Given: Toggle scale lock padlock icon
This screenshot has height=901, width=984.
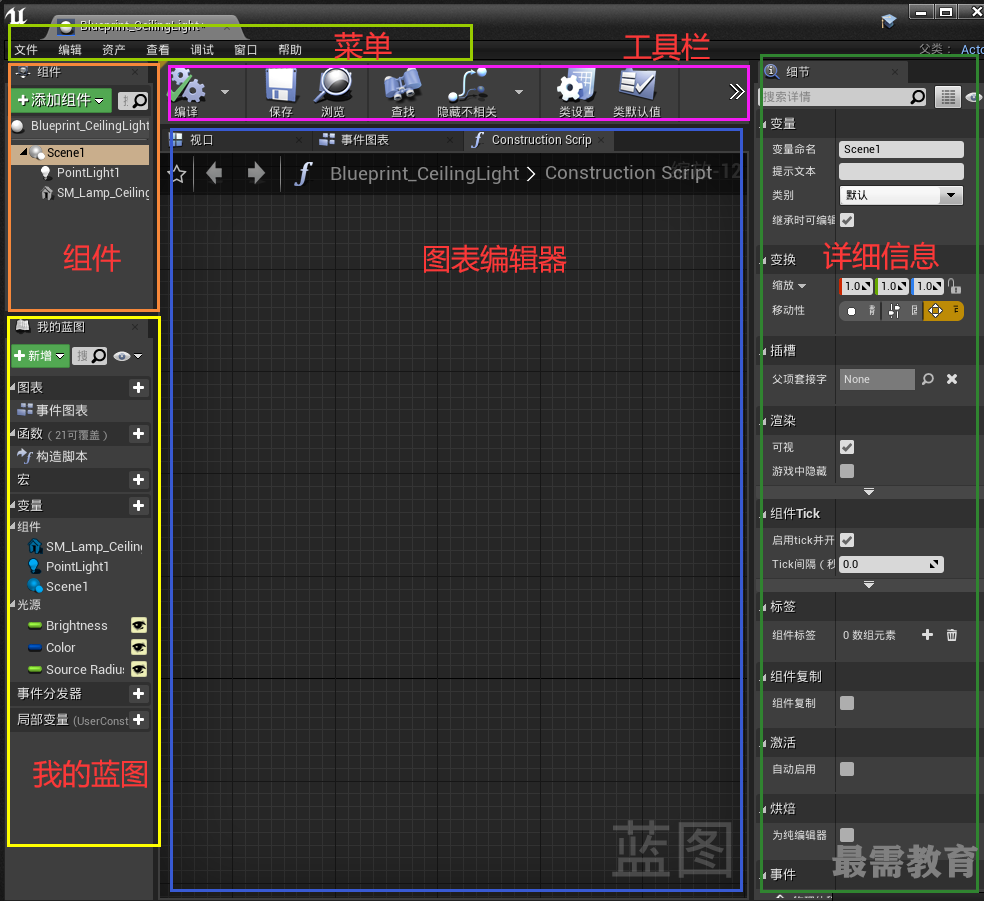Looking at the screenshot, I should point(955,286).
